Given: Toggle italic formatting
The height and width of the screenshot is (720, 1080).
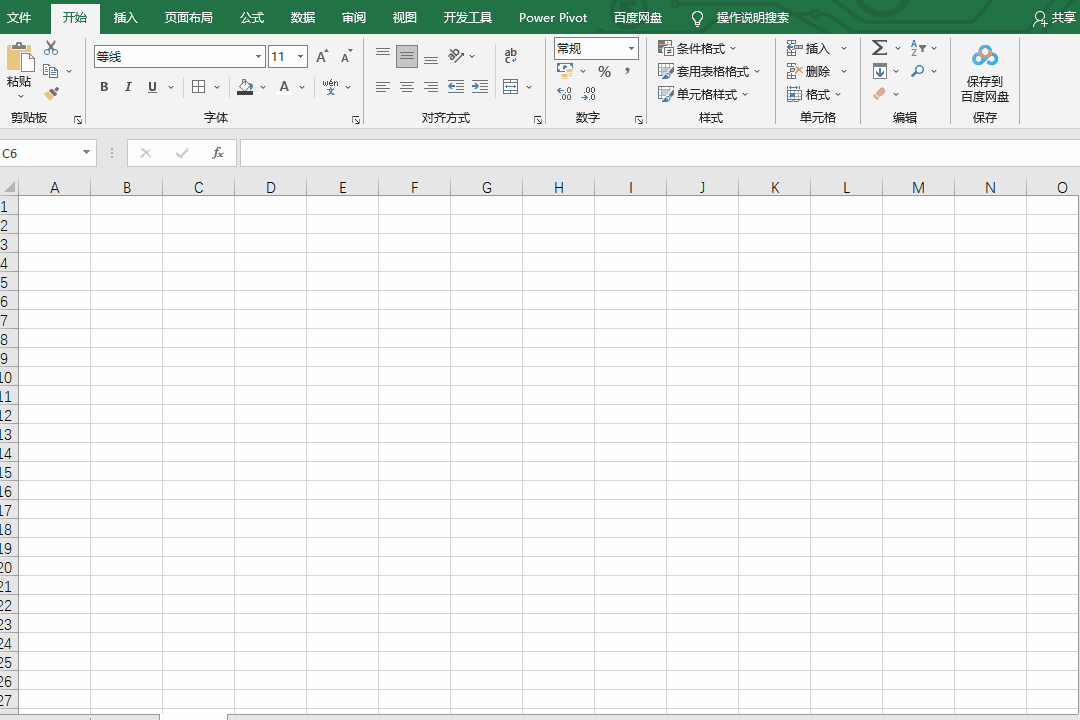Looking at the screenshot, I should 128,87.
